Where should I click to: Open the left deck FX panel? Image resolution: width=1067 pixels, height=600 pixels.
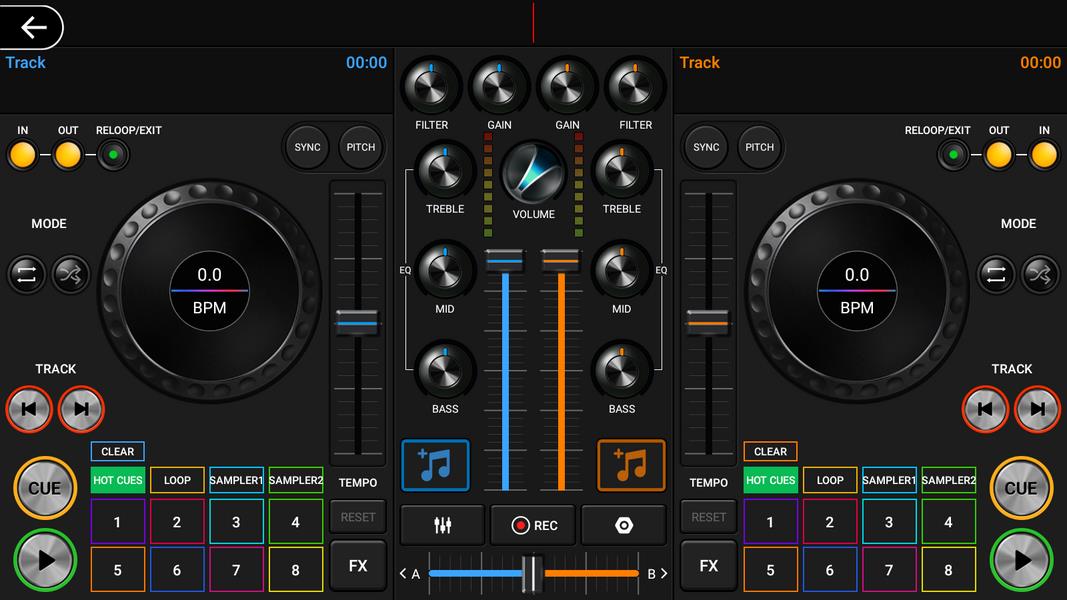tap(357, 566)
